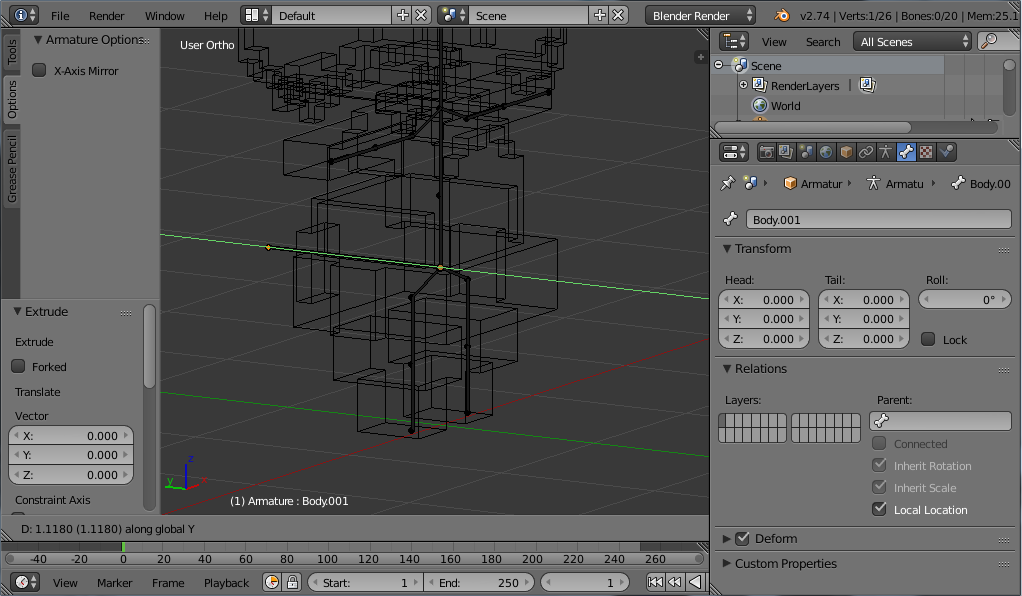Image resolution: width=1022 pixels, height=596 pixels.
Task: Click the pin icon in properties breadcrumb
Action: tap(728, 184)
